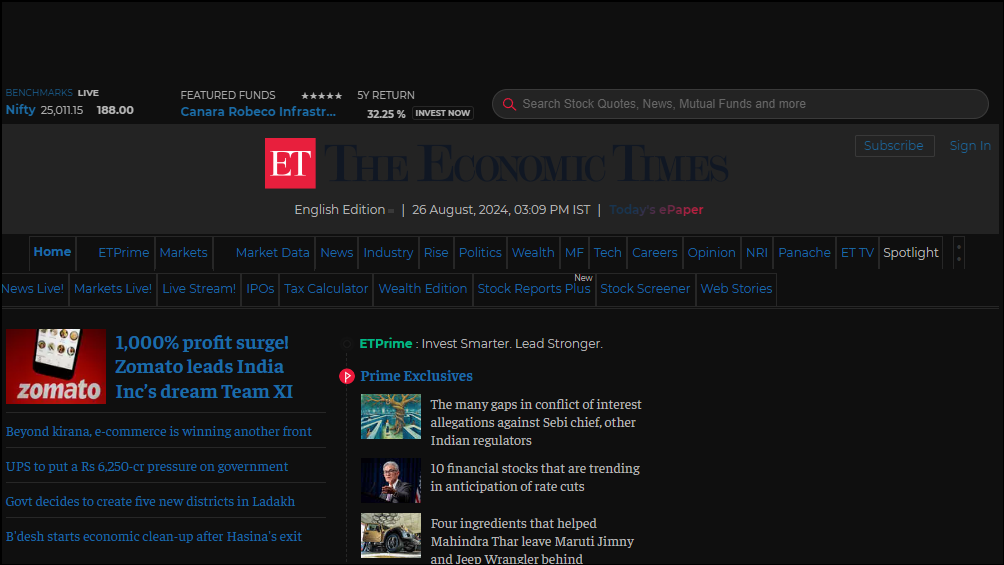Open the MF menu item
Image resolution: width=1004 pixels, height=565 pixels.
(x=574, y=252)
